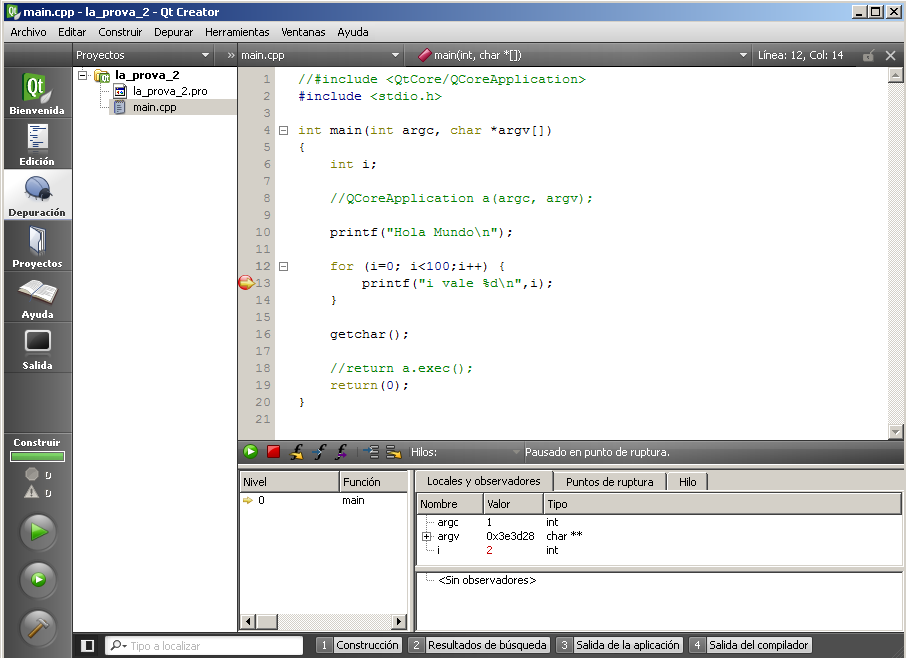906x658 pixels.
Task: Click the large green Run button
Action: [x=38, y=532]
